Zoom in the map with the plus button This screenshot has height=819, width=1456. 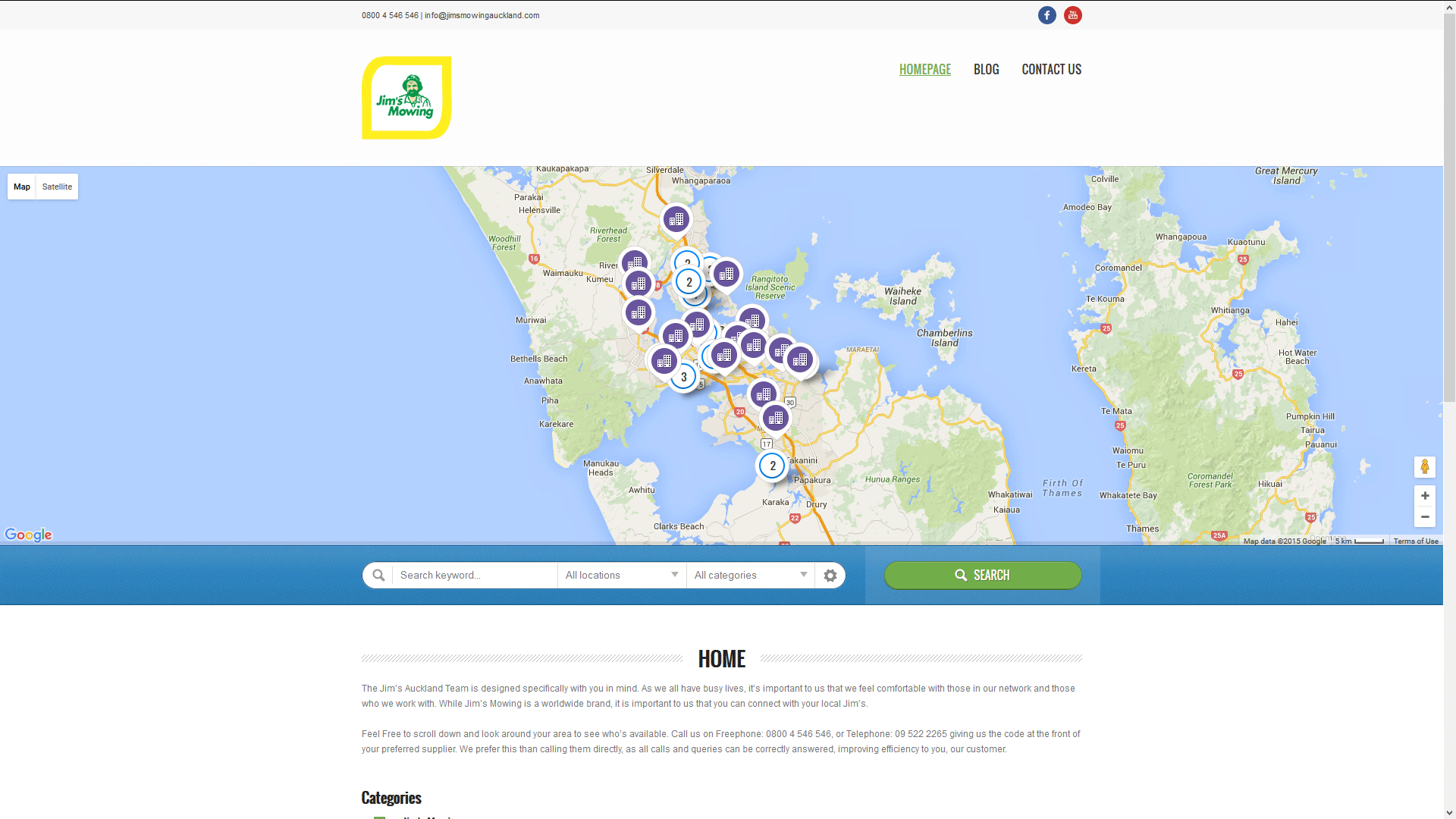(1424, 496)
